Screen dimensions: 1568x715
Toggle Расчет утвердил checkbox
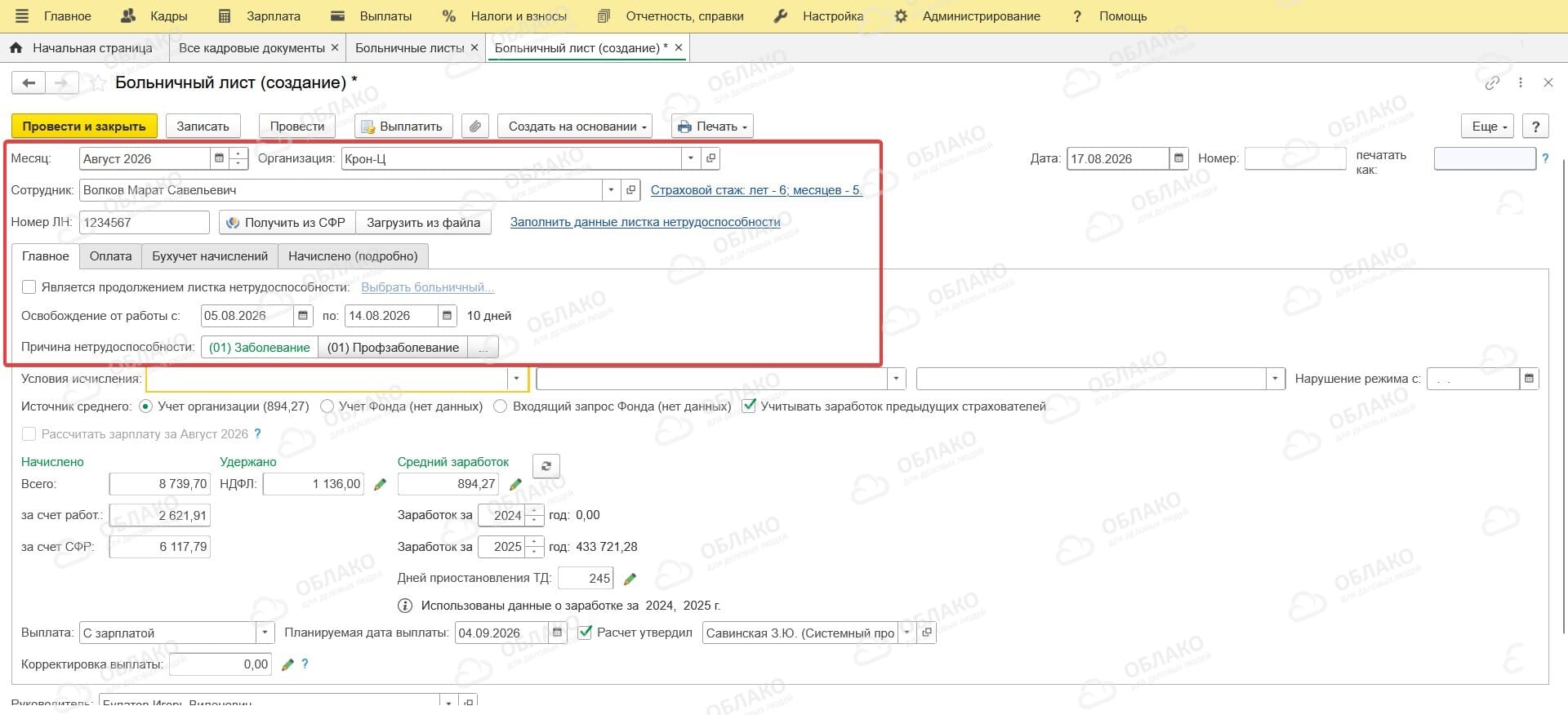[585, 633]
